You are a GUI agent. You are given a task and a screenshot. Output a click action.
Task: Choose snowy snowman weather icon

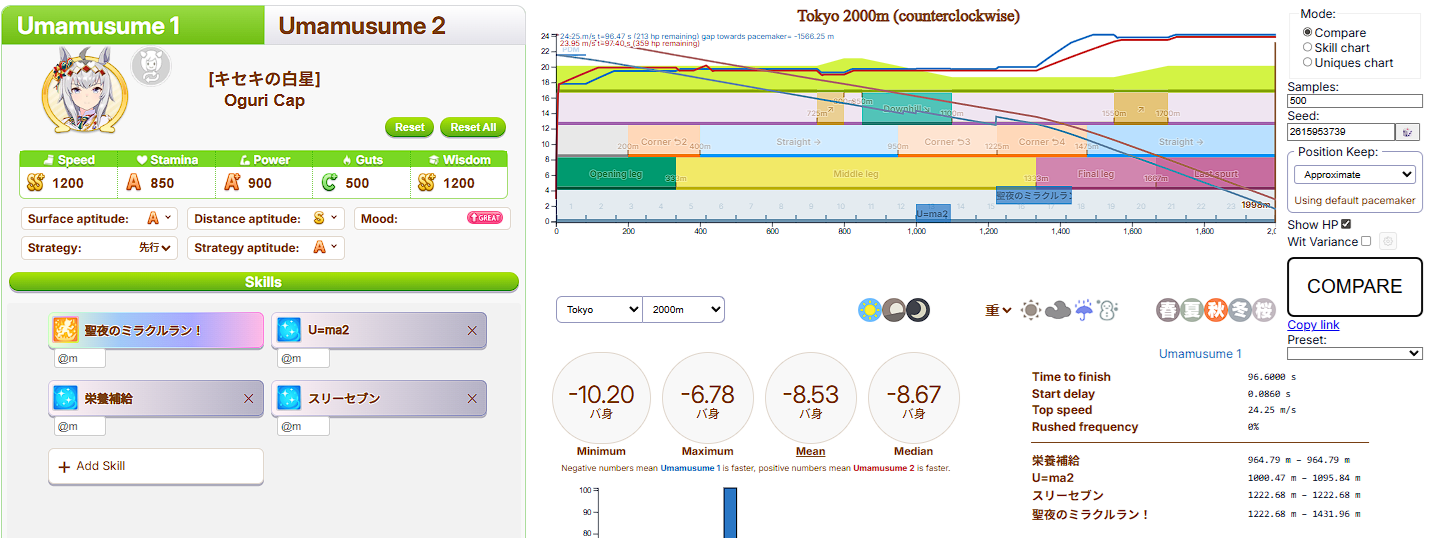click(1107, 310)
